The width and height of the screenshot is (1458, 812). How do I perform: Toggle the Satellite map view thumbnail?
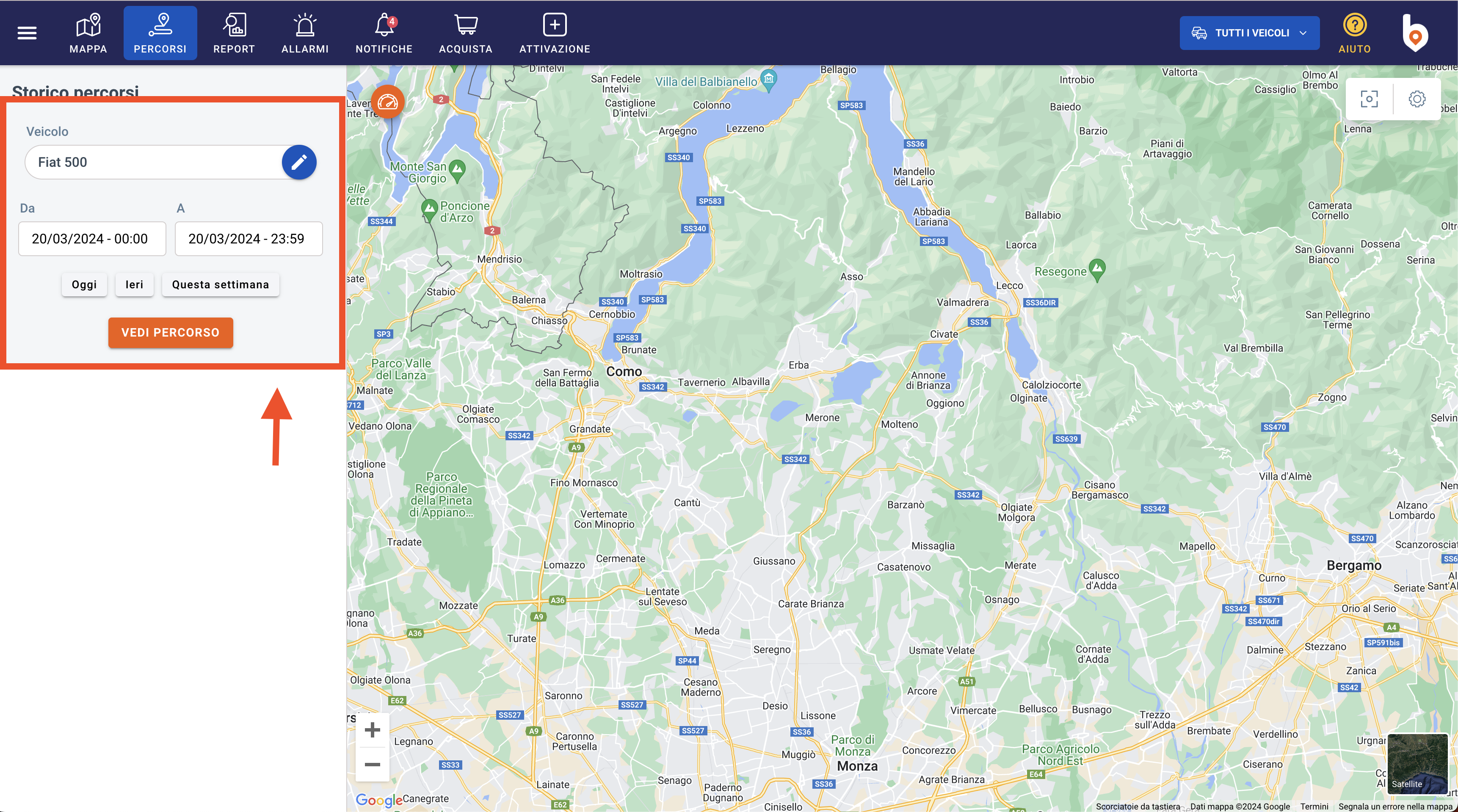click(1417, 763)
